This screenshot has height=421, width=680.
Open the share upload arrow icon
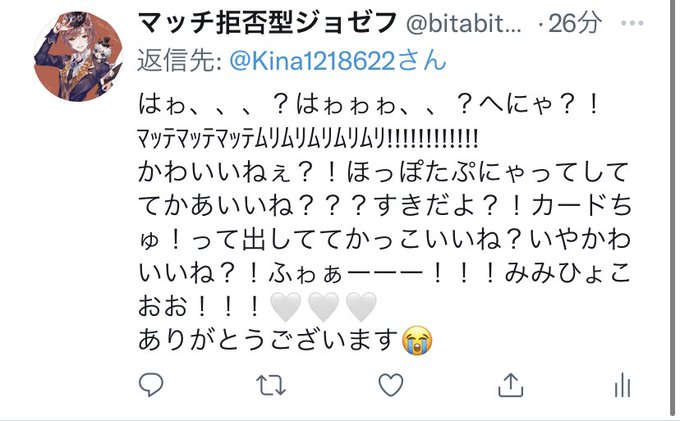tap(510, 385)
